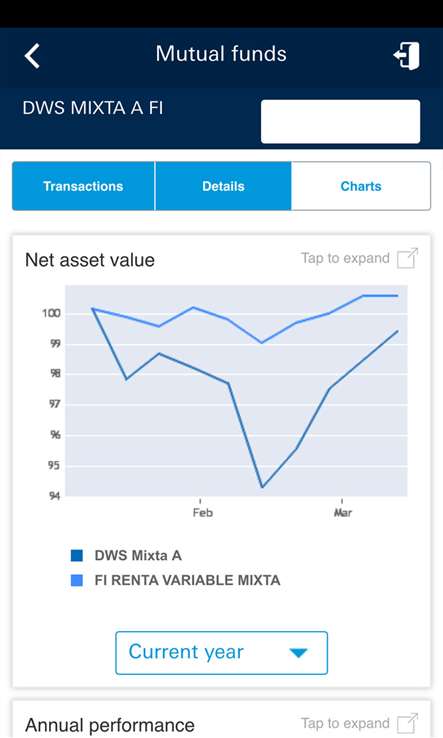This screenshot has height=738, width=443.
Task: Expand the Net asset value chart icon
Action: click(x=407, y=258)
